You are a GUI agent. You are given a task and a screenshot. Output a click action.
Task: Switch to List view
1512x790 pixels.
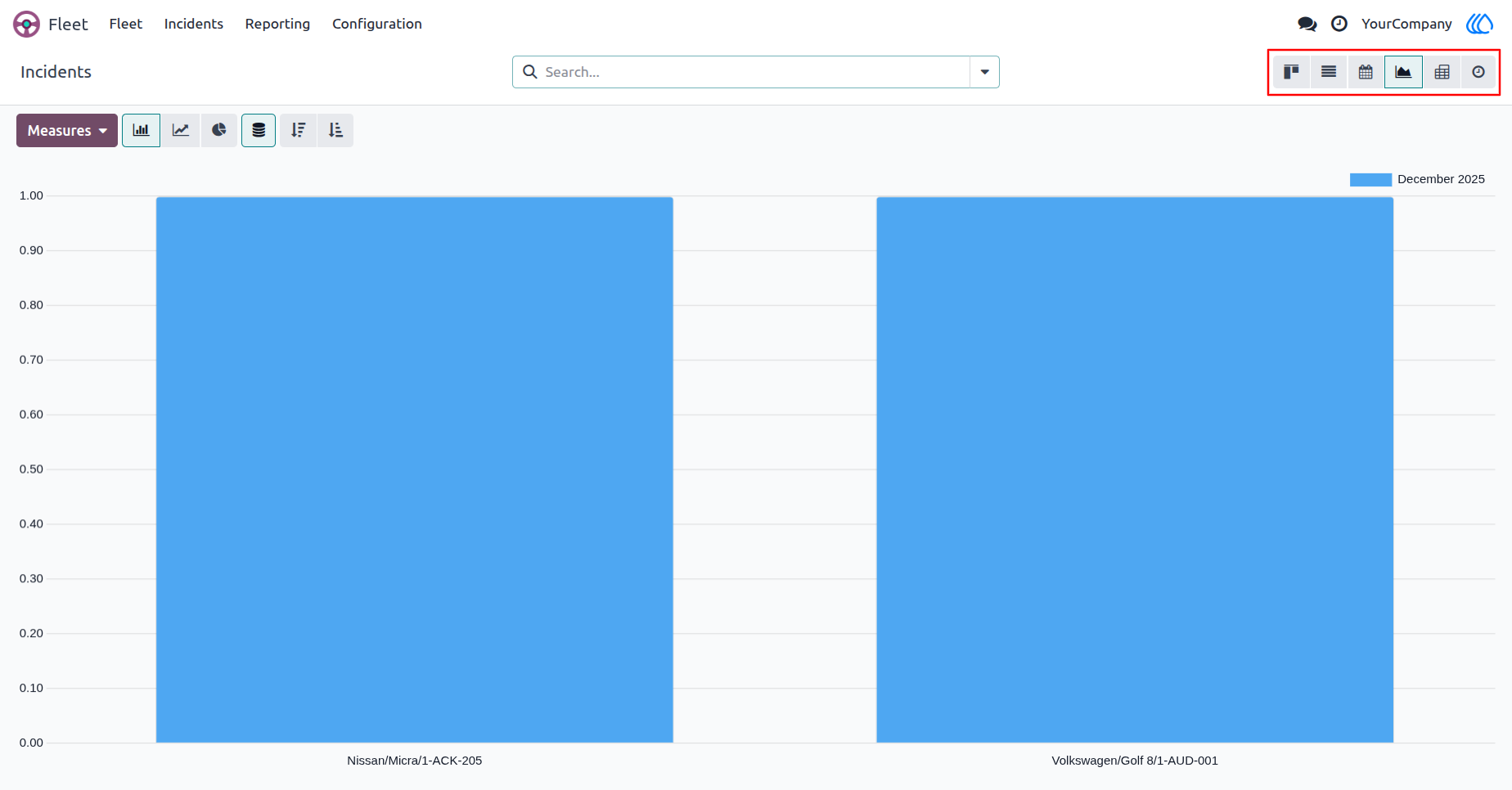pyautogui.click(x=1329, y=72)
